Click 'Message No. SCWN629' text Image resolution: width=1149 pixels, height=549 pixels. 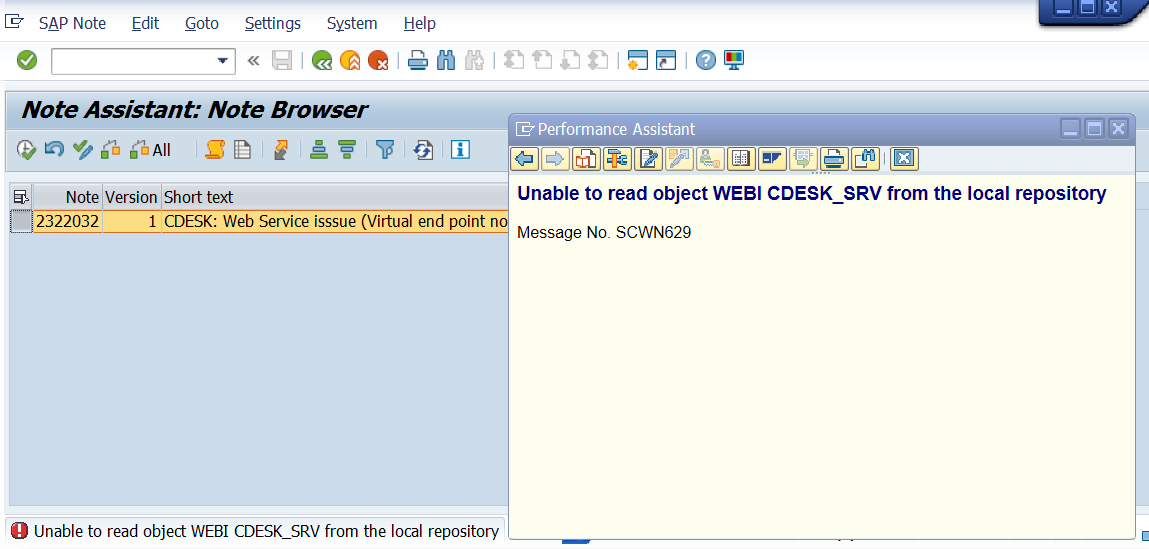604,233
